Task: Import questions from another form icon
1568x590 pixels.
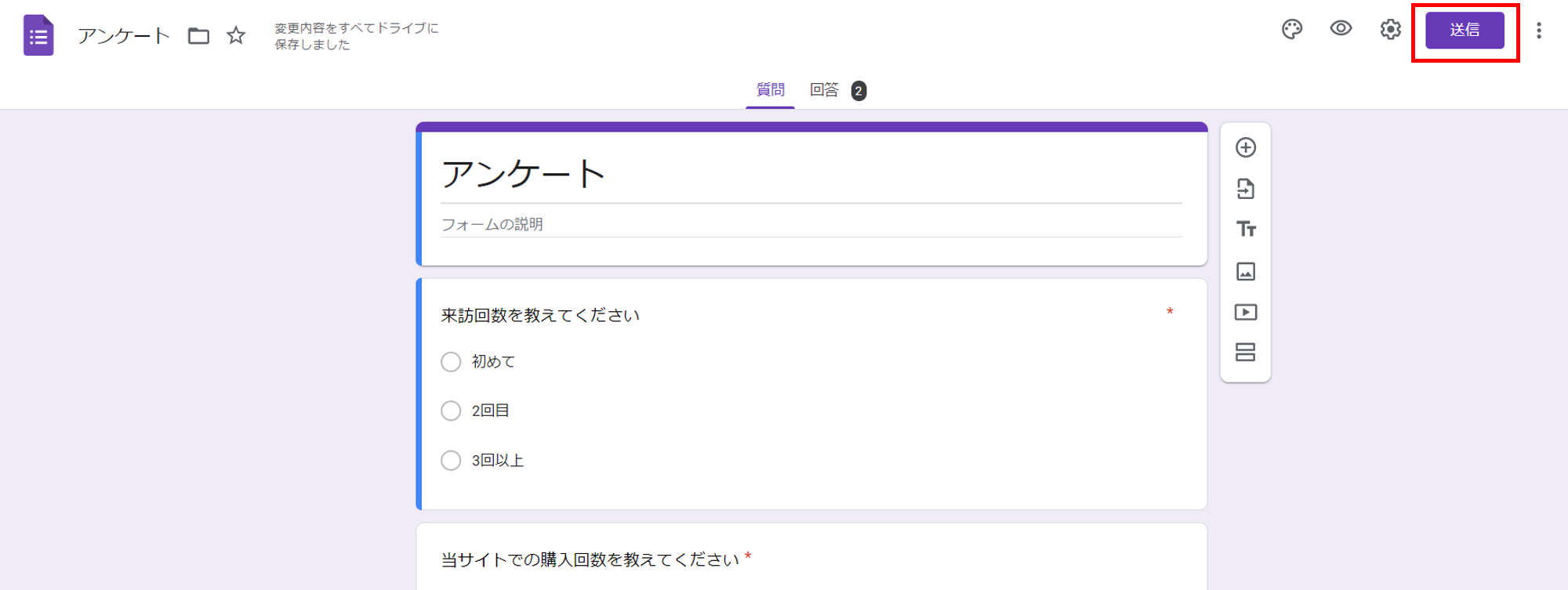Action: [x=1246, y=189]
